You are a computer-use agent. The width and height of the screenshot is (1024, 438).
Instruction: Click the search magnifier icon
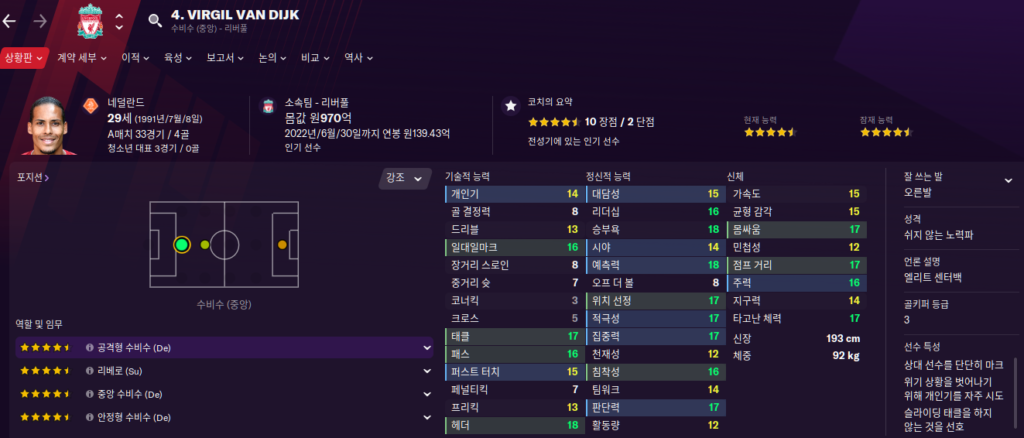155,20
